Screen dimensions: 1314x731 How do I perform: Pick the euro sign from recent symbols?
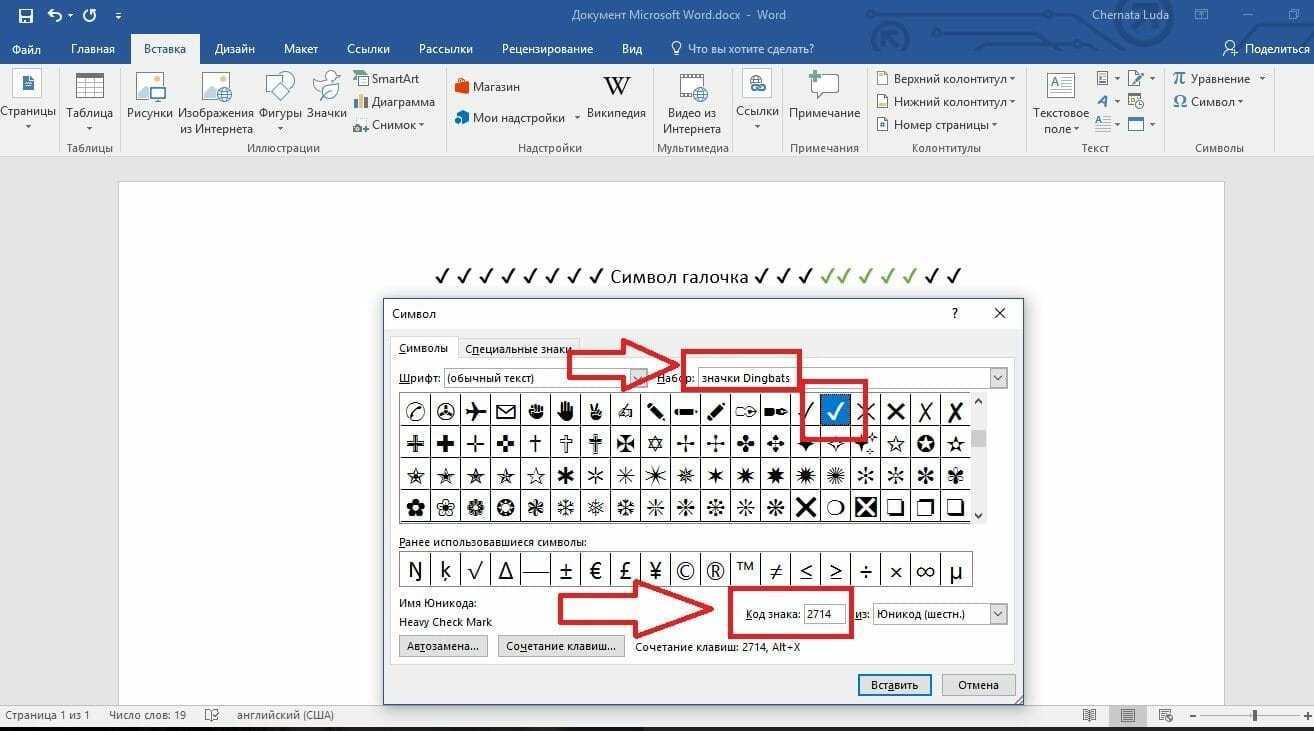pyautogui.click(x=596, y=570)
